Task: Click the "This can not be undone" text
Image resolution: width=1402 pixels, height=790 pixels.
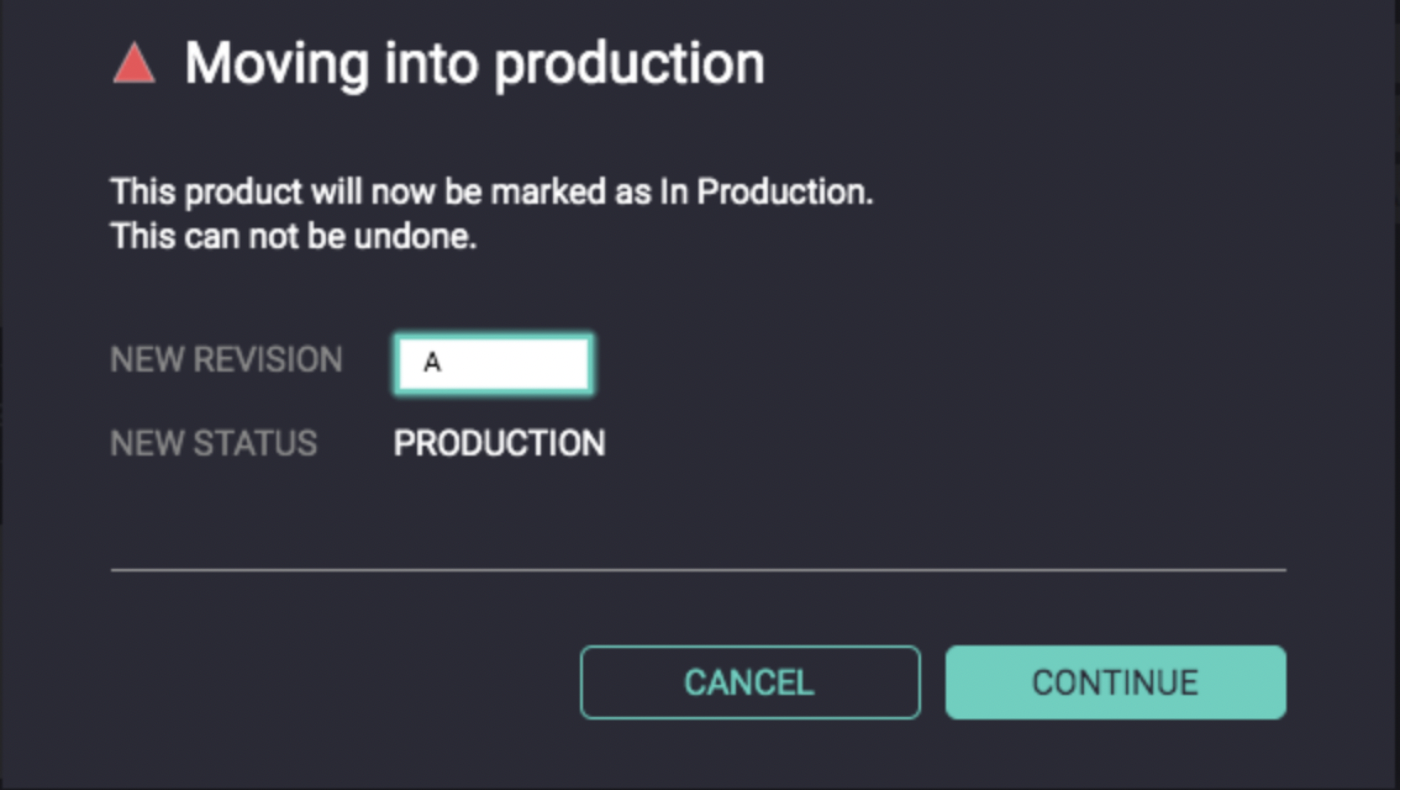Action: point(293,237)
